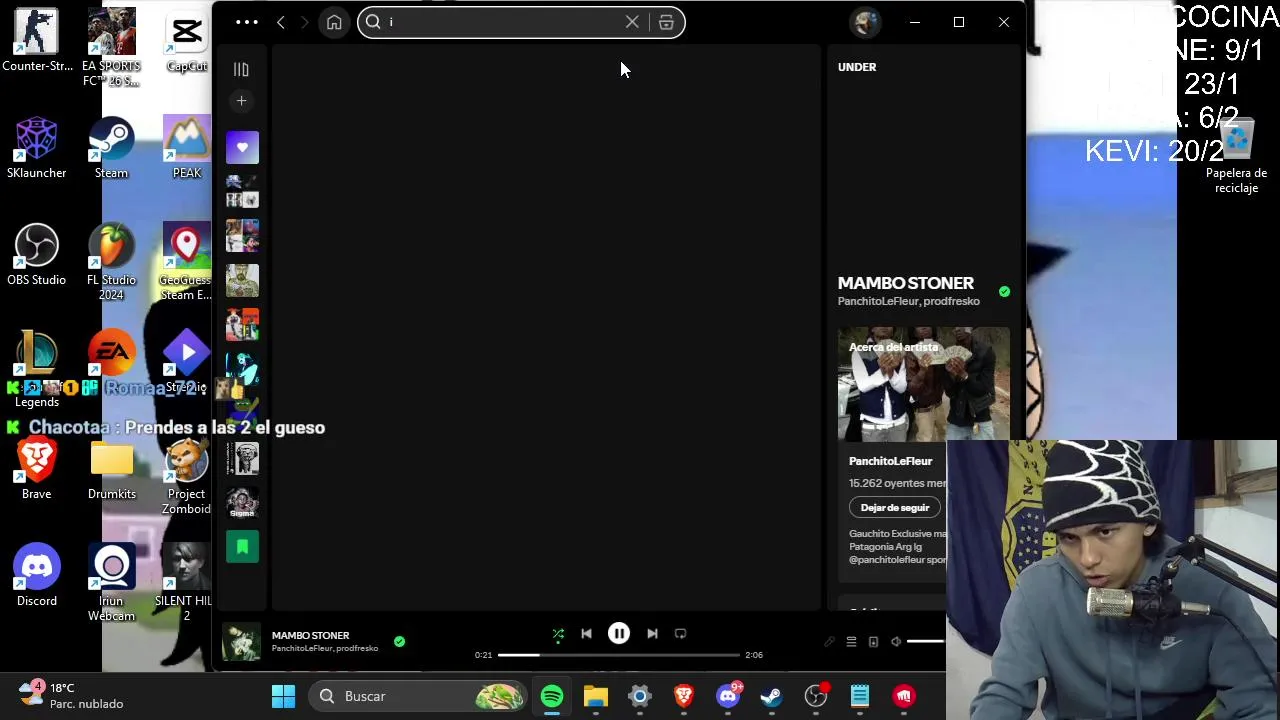Skip to the next track
Image resolution: width=1280 pixels, height=720 pixels.
coord(652,634)
